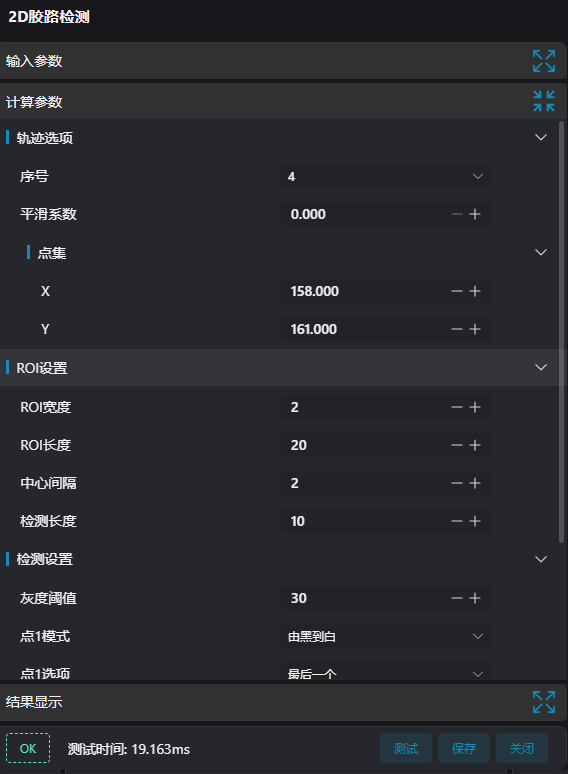The width and height of the screenshot is (568, 774).
Task: Expand the 结果显示 panel with the expand icon
Action: pyautogui.click(x=544, y=702)
